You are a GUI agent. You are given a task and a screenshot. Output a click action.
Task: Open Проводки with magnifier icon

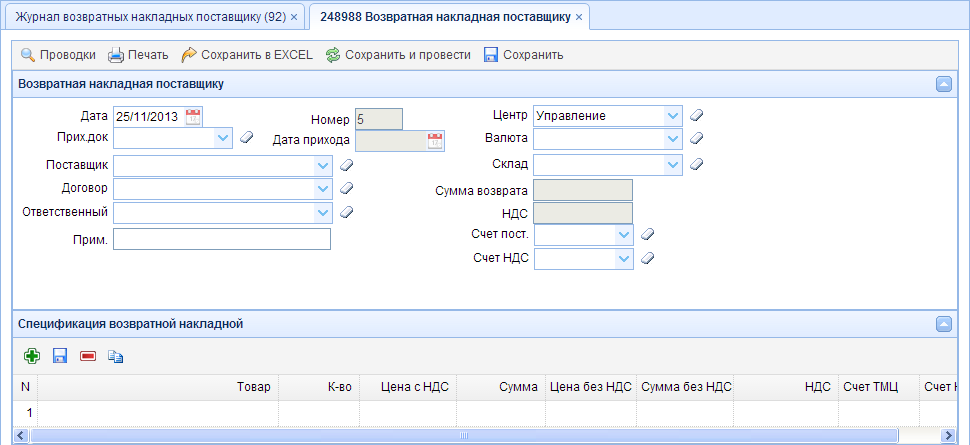[x=58, y=55]
